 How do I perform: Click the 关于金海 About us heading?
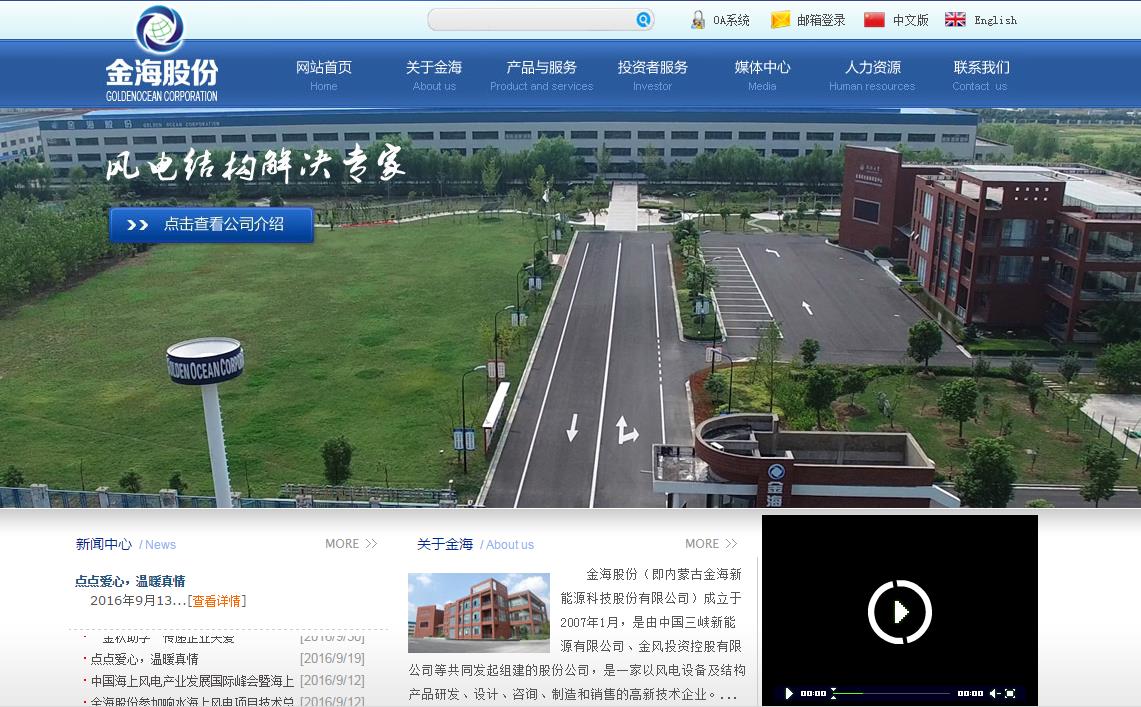[x=475, y=544]
